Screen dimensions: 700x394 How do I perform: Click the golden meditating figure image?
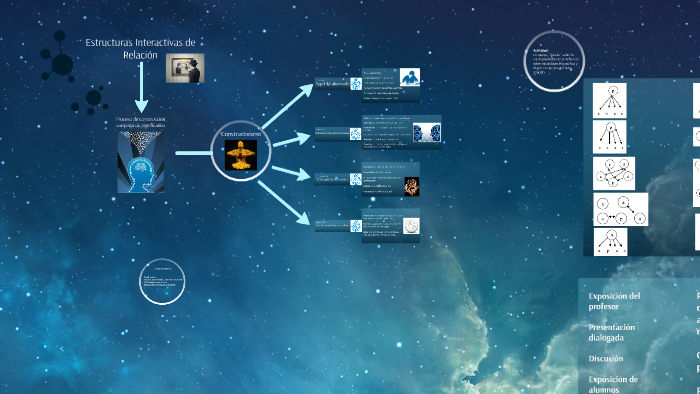(x=241, y=155)
